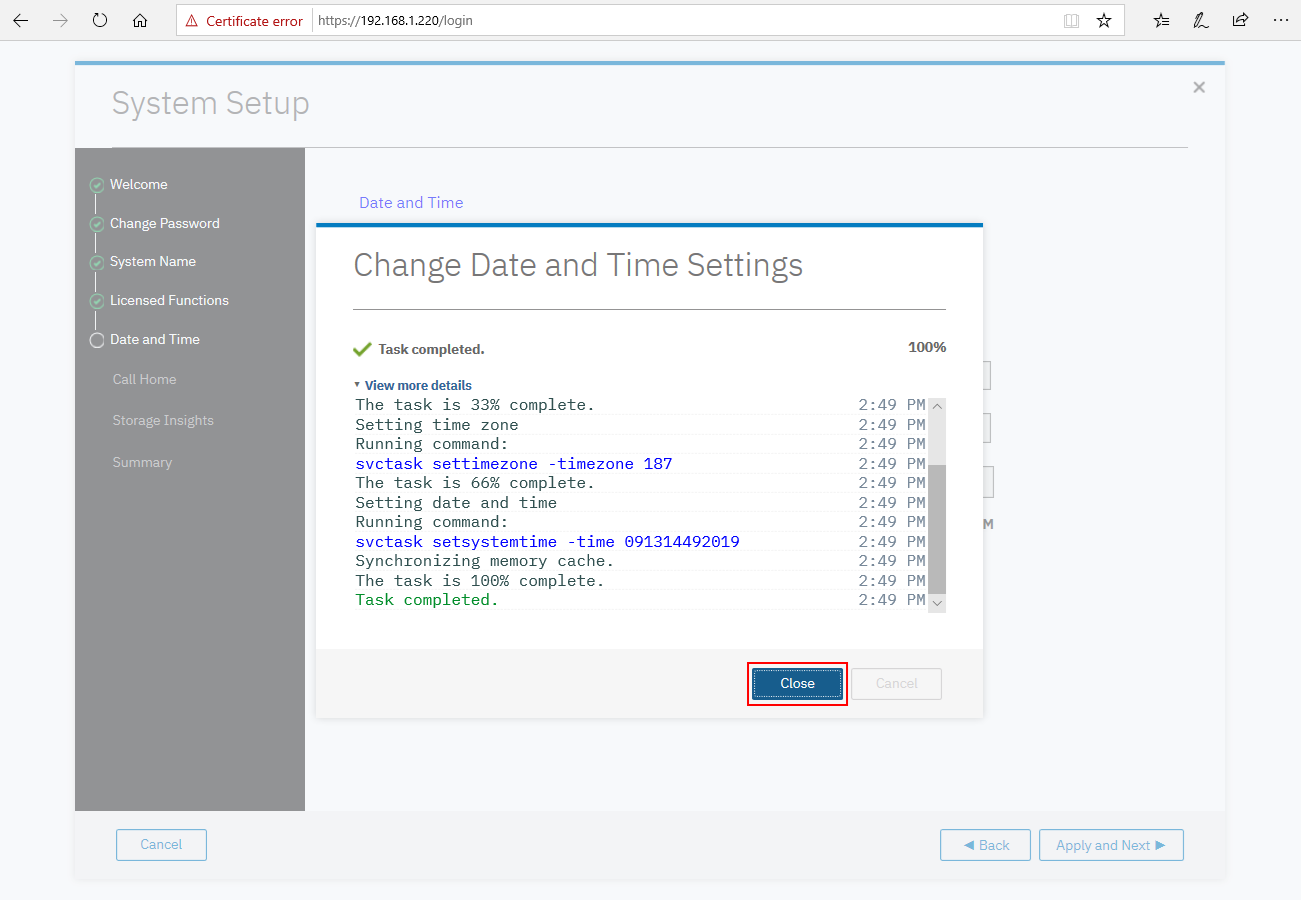Click the Add notes pen icon
The height and width of the screenshot is (900, 1301).
[1201, 20]
